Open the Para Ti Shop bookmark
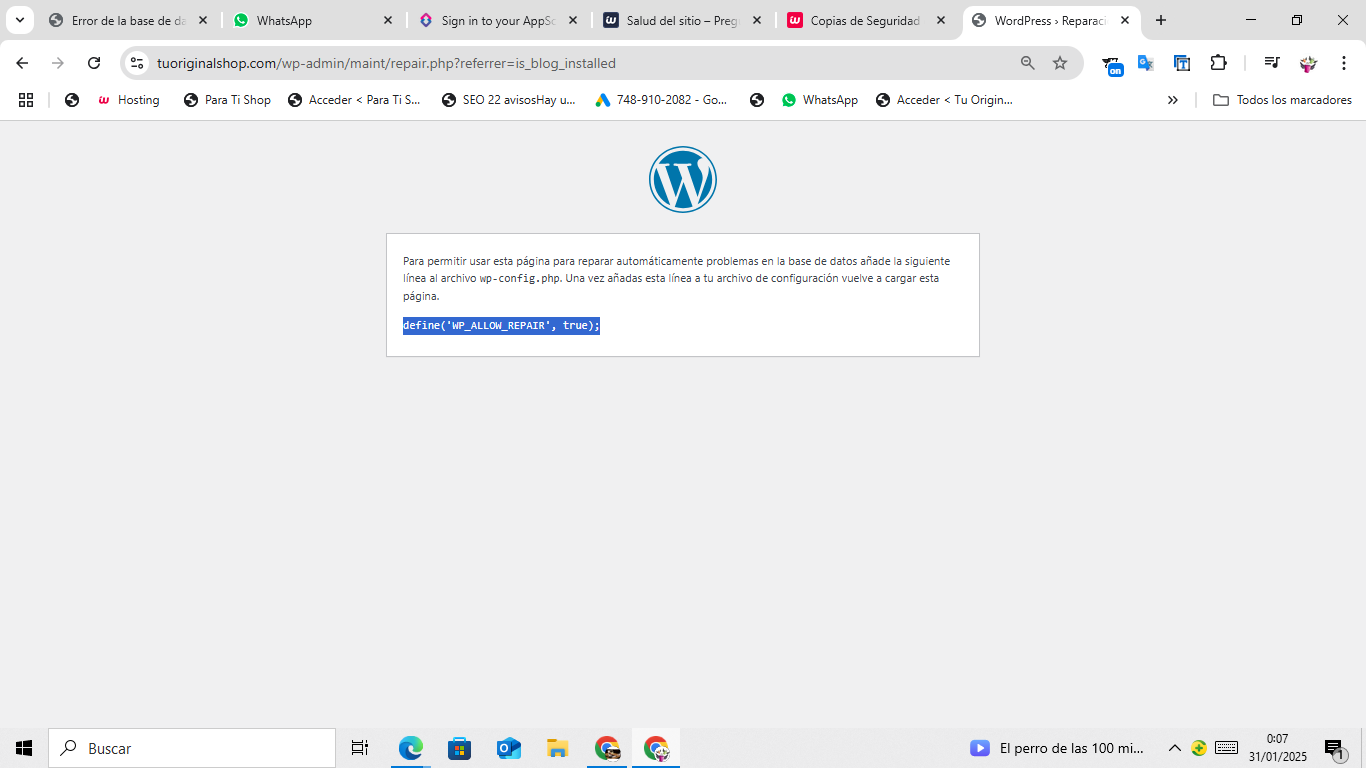Screen dimensions: 1366x768 (x=227, y=100)
